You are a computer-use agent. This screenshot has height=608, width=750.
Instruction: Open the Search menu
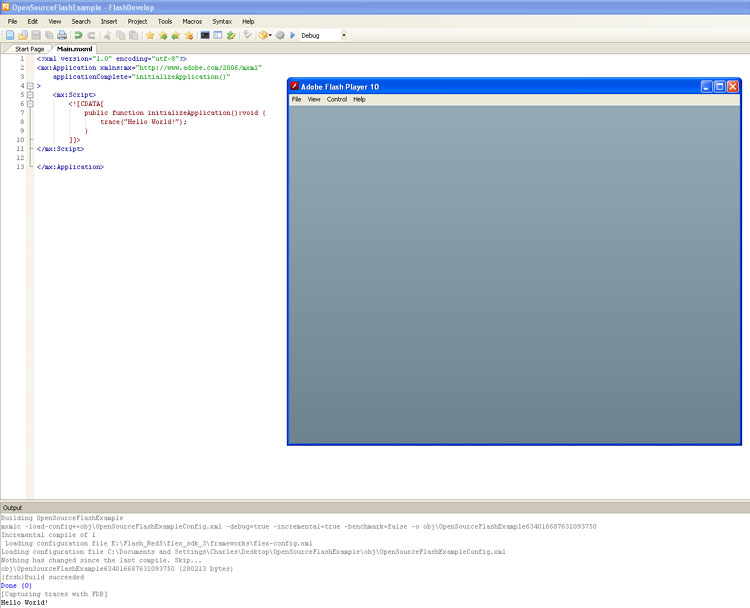(x=81, y=22)
